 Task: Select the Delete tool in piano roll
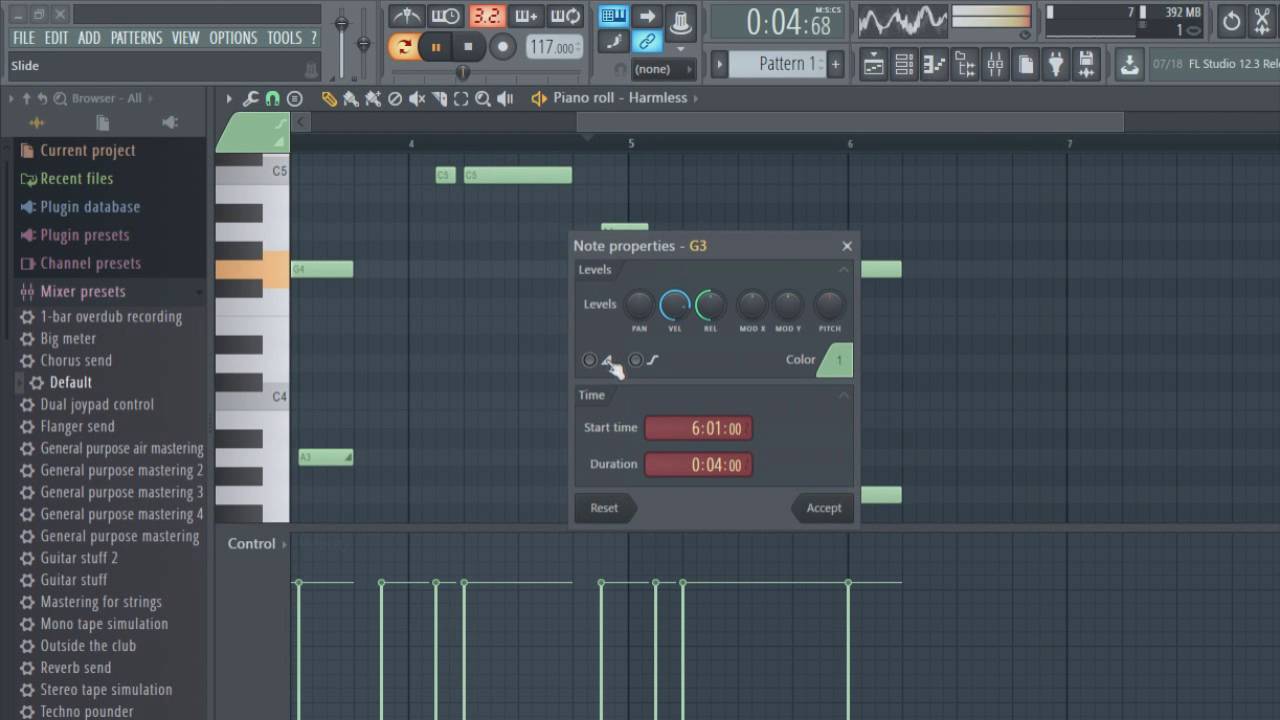pos(395,98)
